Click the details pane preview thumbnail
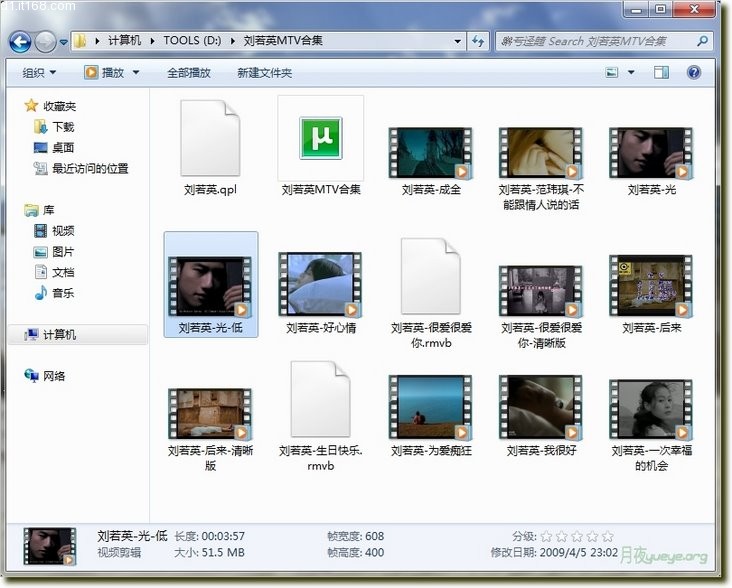Viewport: 732px width, 588px height. [50, 546]
